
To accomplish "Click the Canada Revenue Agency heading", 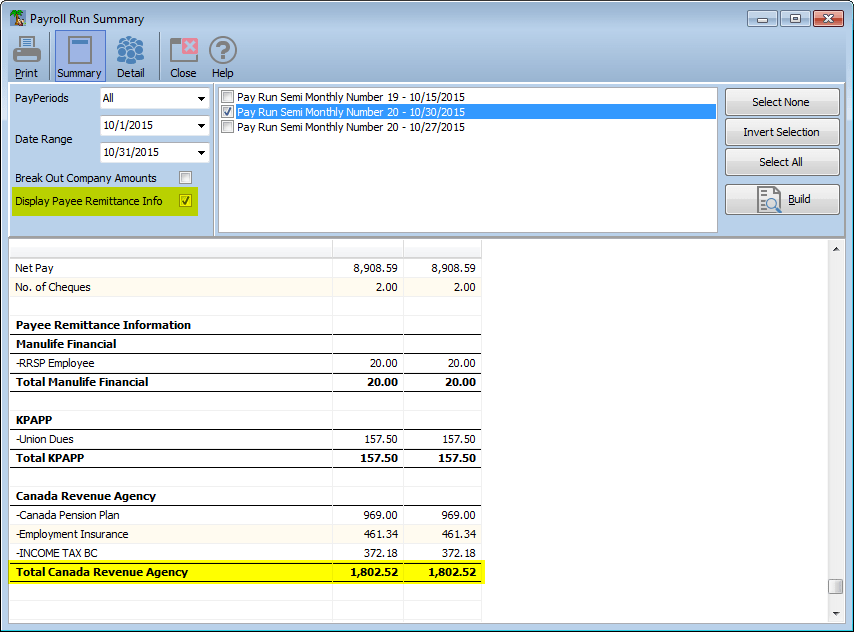I will 86,496.
